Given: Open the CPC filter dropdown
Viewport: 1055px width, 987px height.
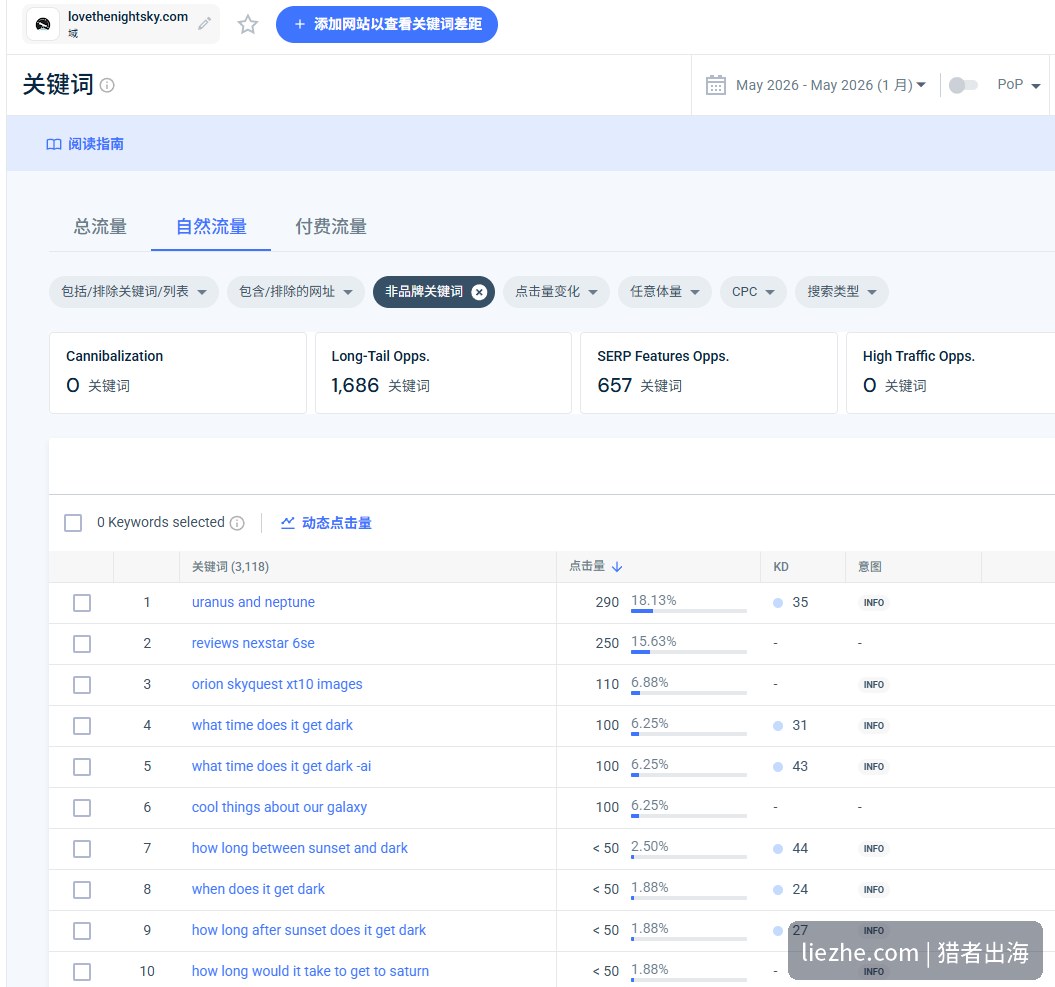Looking at the screenshot, I should [753, 292].
